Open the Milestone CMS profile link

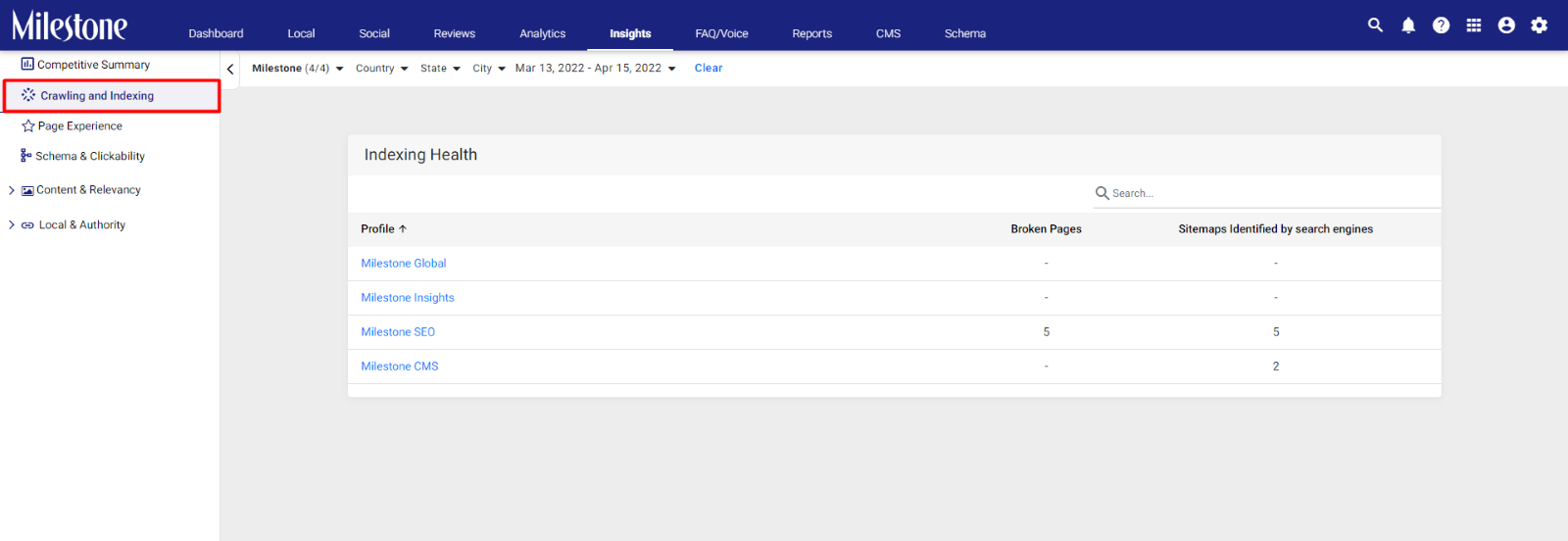tap(400, 367)
